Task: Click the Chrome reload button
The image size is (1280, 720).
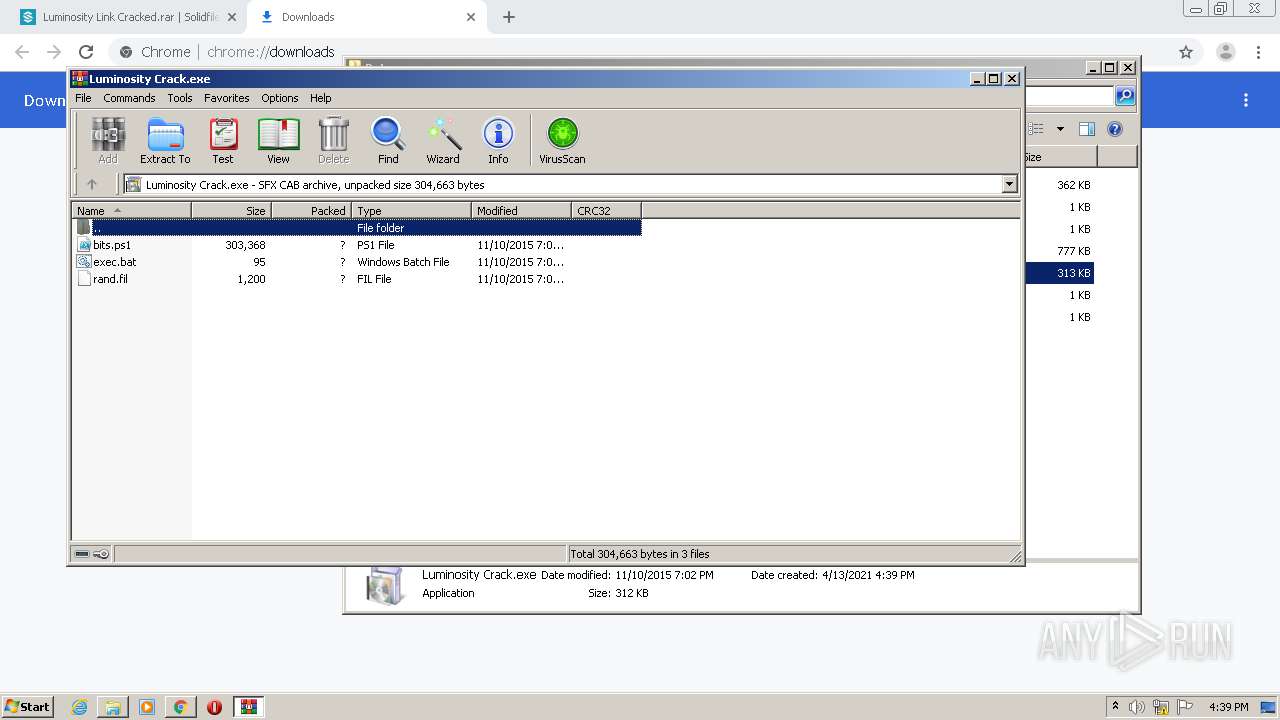Action: [x=86, y=52]
